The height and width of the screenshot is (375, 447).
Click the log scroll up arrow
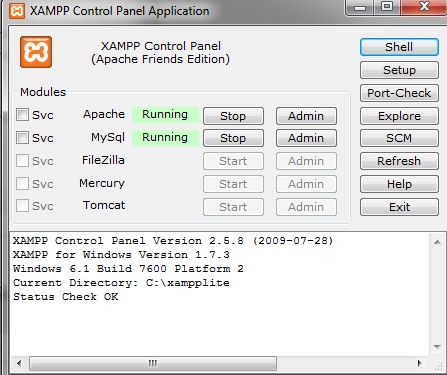pos(437,242)
